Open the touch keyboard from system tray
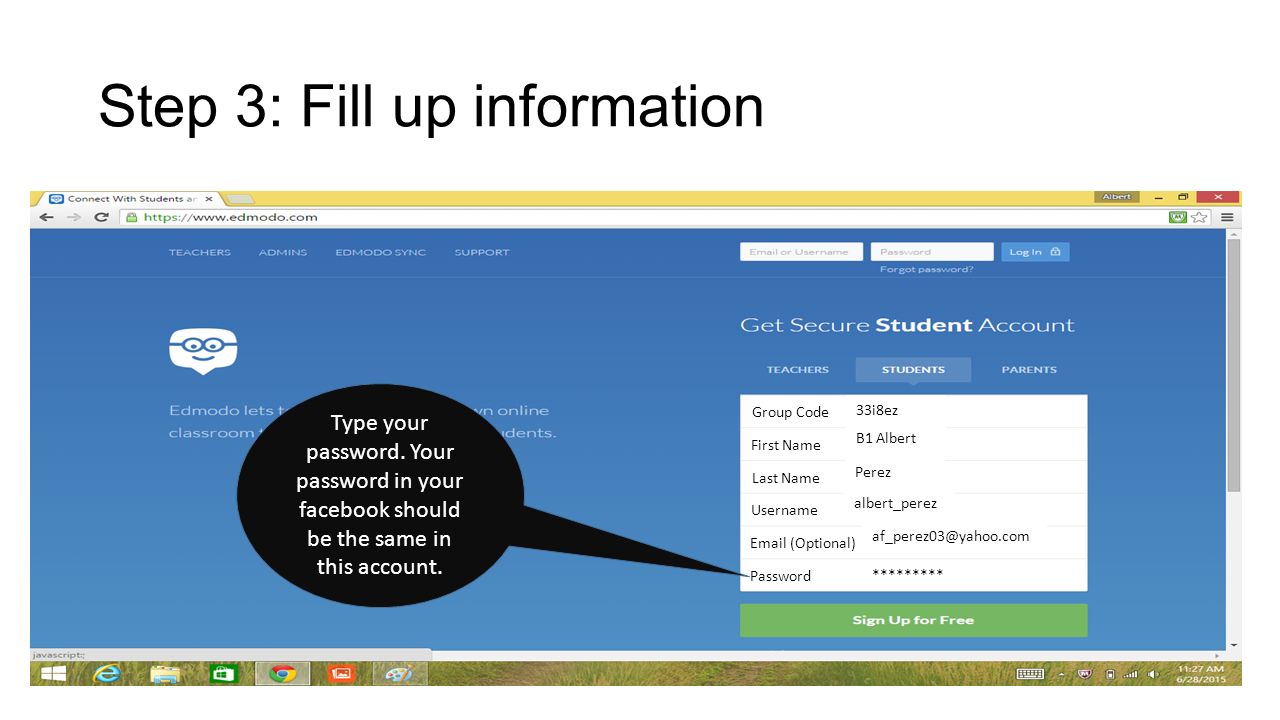 1030,674
